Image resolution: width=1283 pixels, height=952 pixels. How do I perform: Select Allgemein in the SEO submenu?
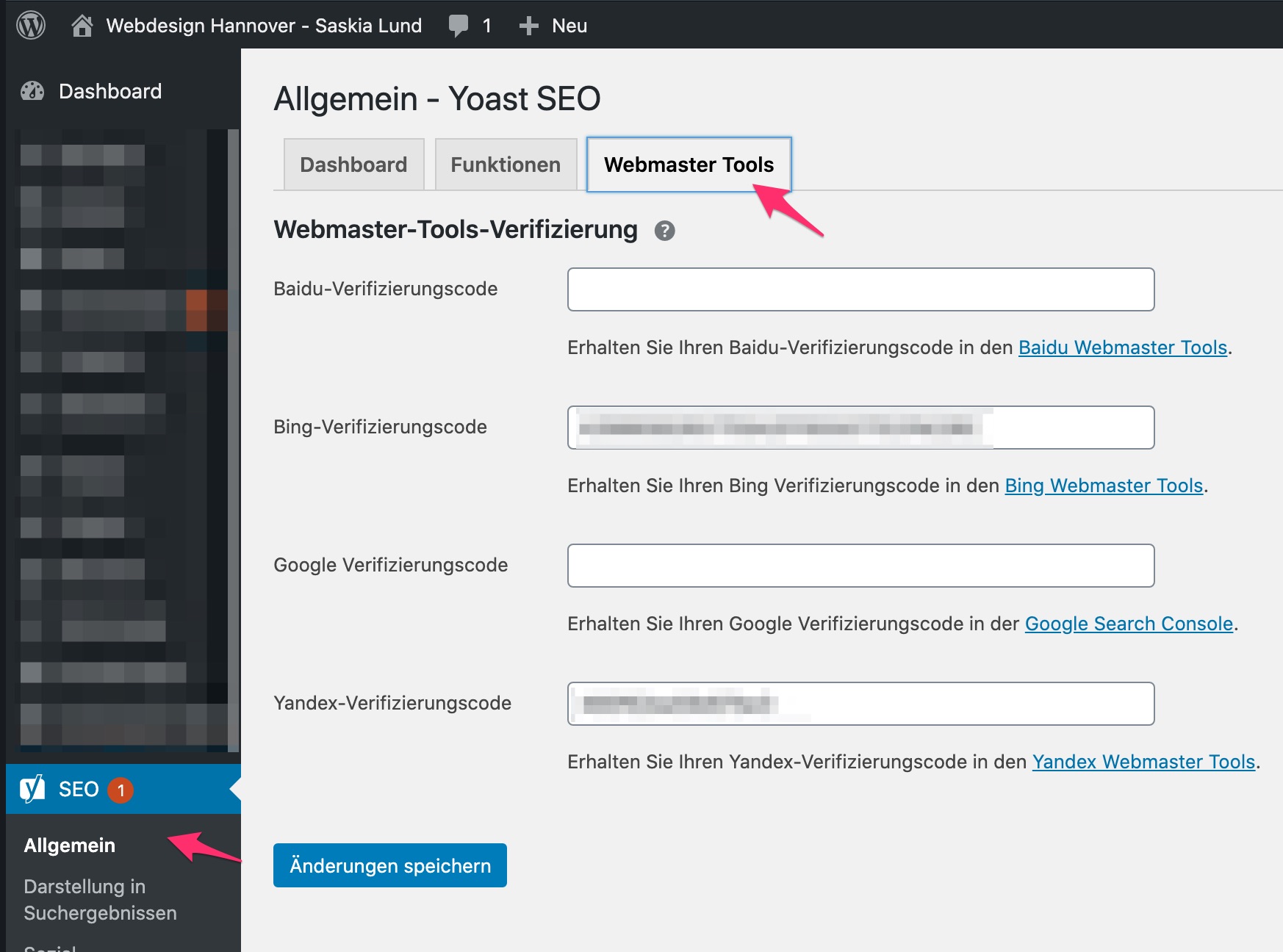[x=70, y=845]
